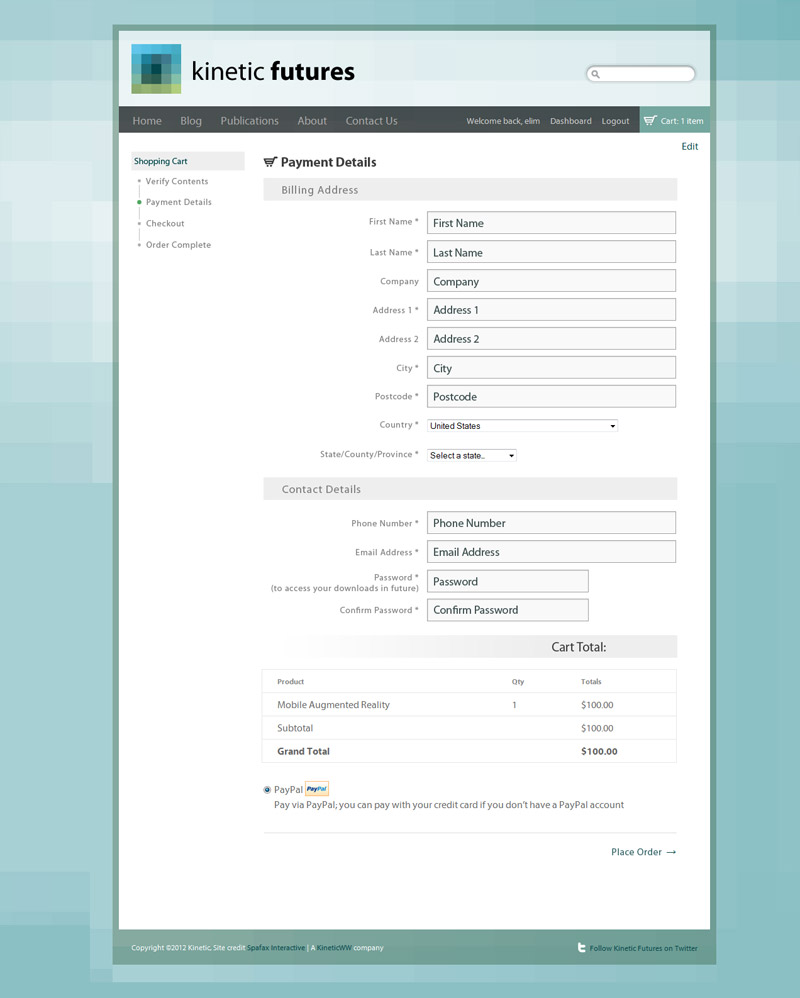Click the cart icon beside Payment Details
This screenshot has width=800, height=998.
coord(270,162)
